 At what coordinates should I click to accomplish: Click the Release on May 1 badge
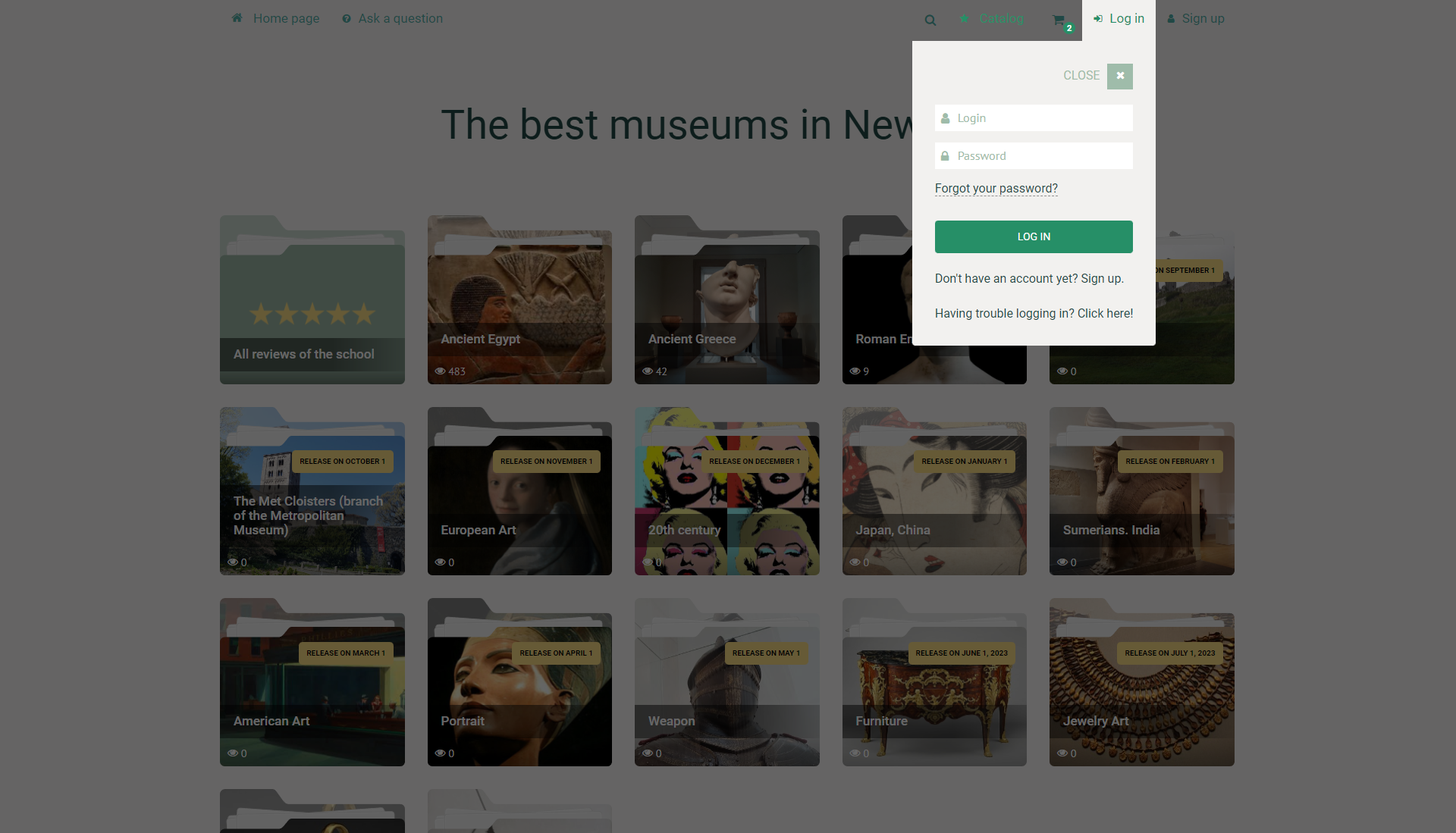pos(766,653)
